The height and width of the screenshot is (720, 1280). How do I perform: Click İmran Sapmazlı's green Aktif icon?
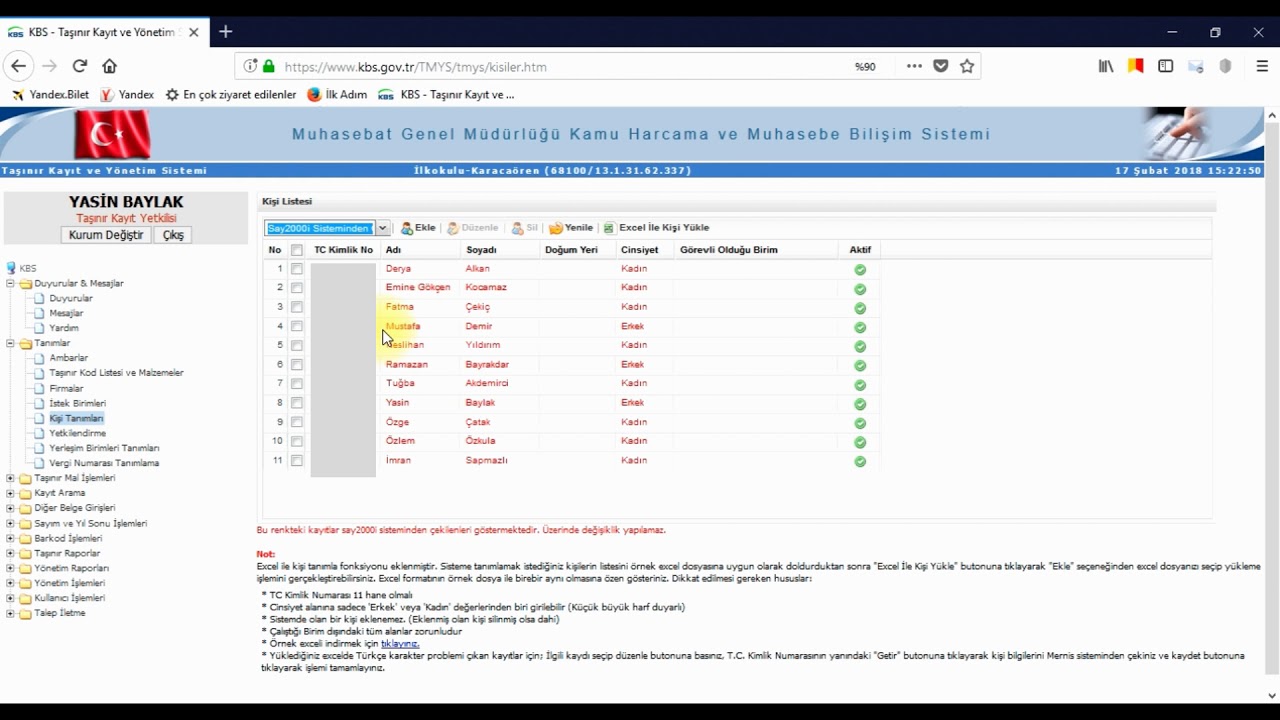click(x=860, y=462)
